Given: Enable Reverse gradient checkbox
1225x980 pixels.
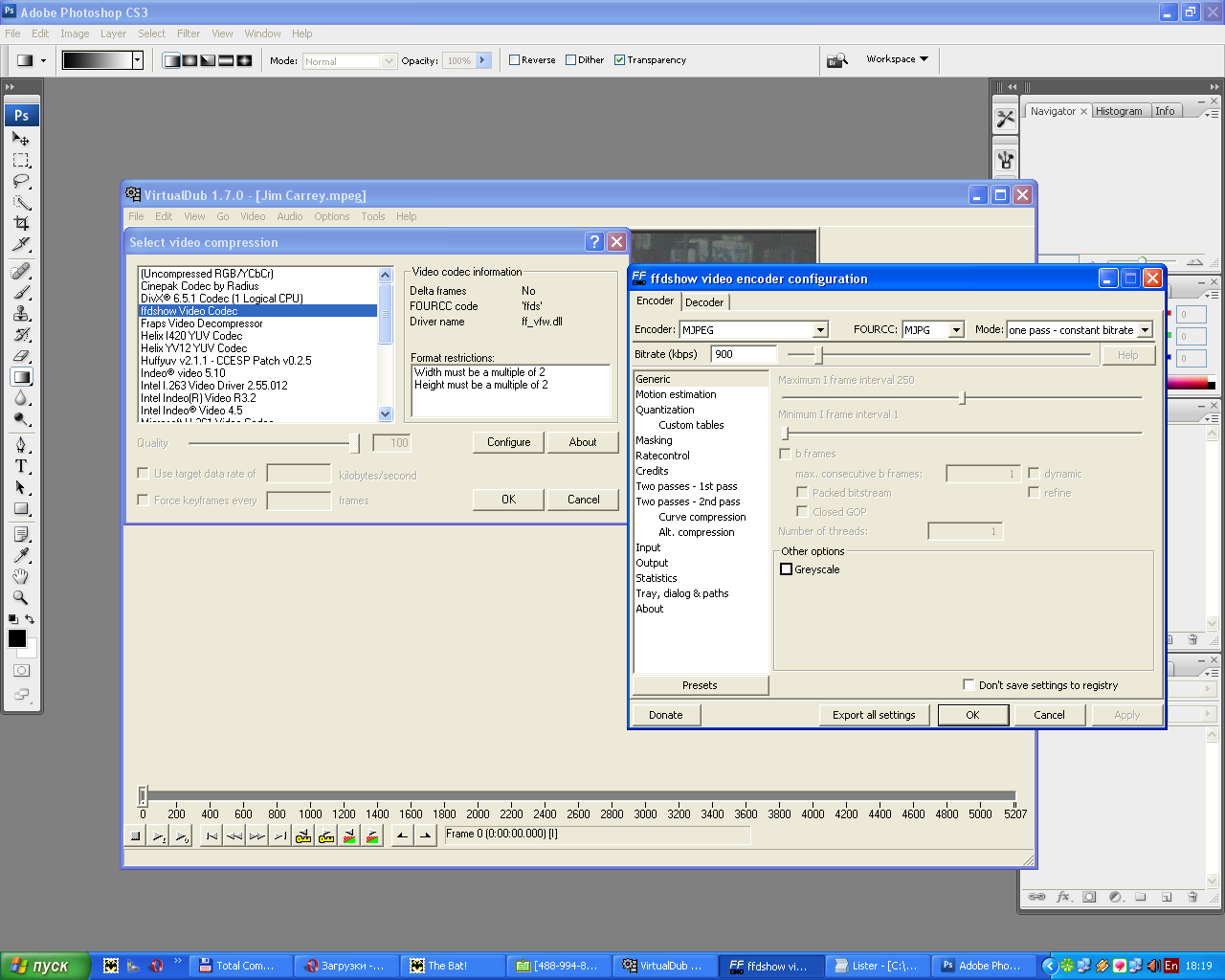Looking at the screenshot, I should (514, 59).
